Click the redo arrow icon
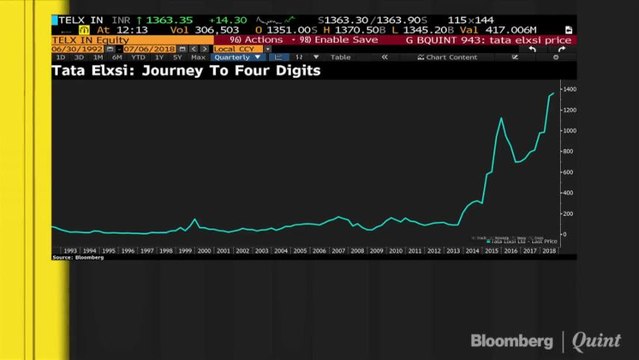 pos(562,49)
